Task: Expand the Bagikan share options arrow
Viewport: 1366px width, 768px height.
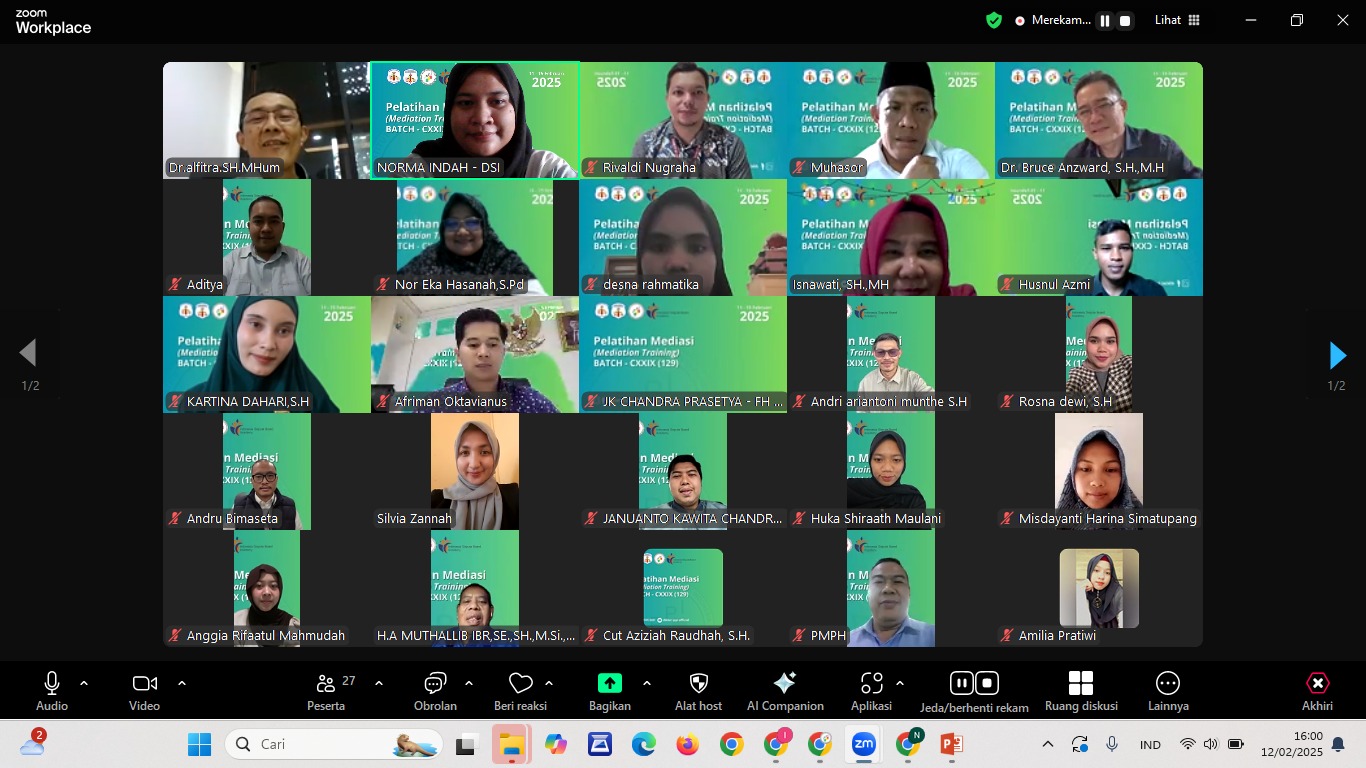Action: tap(646, 683)
